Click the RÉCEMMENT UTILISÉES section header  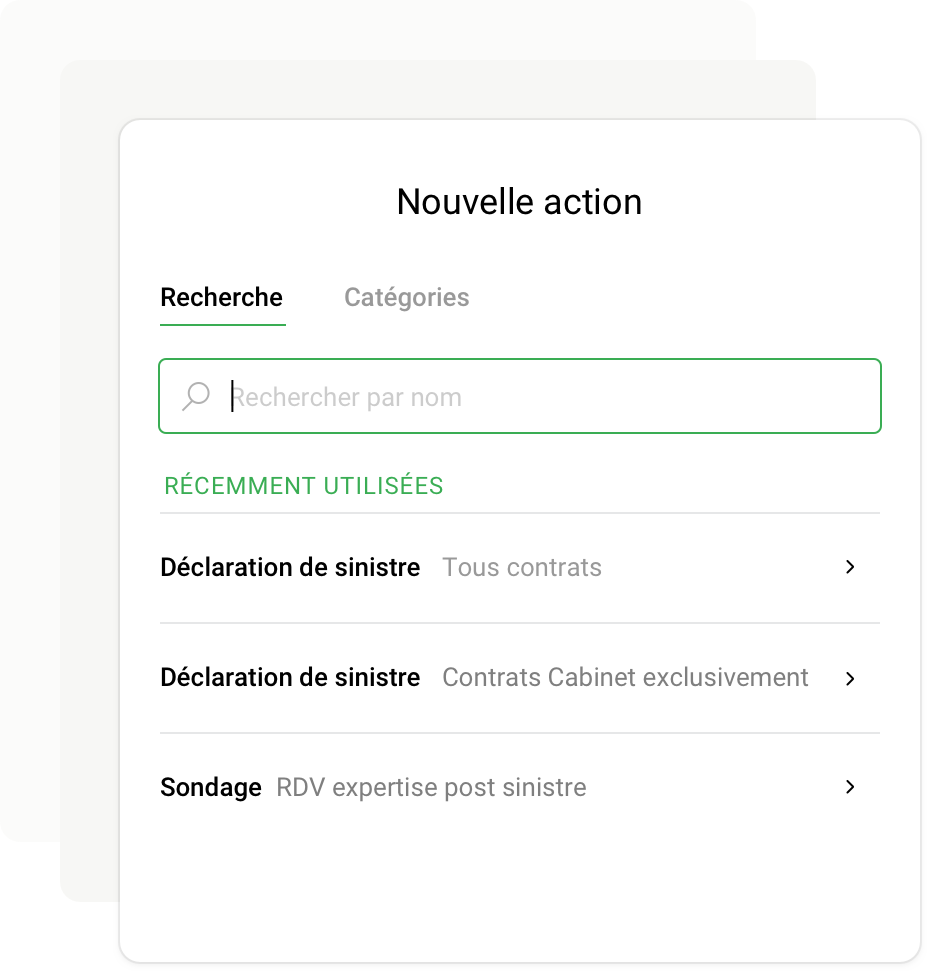point(303,485)
